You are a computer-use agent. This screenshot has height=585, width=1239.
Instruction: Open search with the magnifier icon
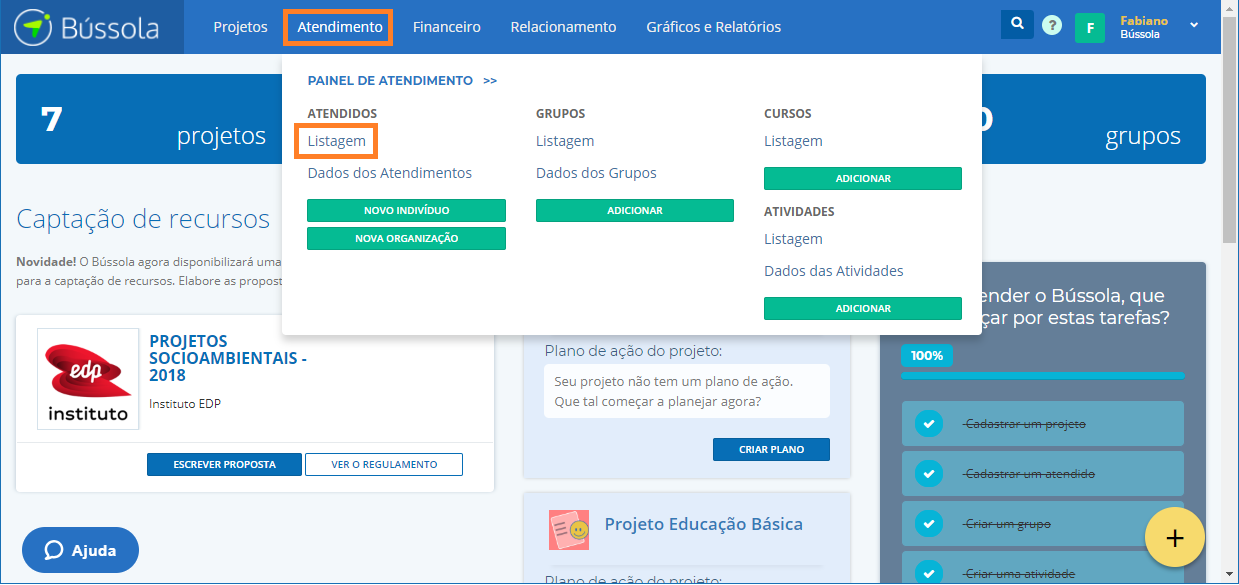[x=1017, y=25]
